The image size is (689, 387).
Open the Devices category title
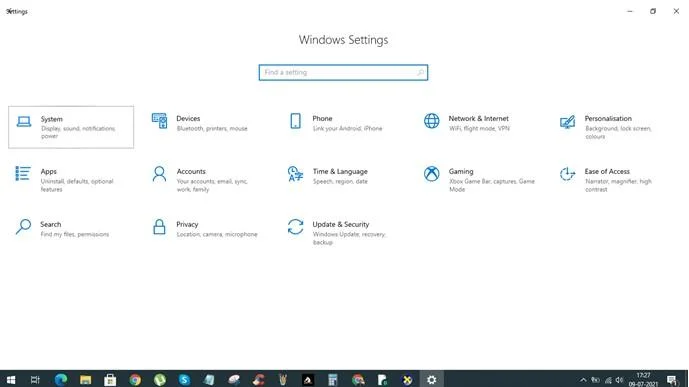point(188,119)
